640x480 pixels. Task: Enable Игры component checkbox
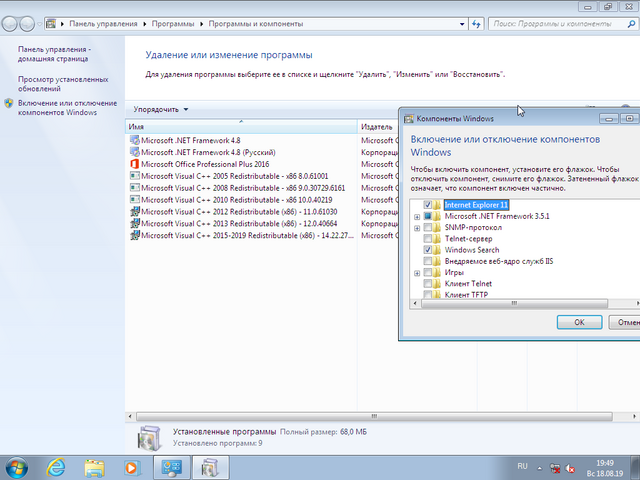427,272
